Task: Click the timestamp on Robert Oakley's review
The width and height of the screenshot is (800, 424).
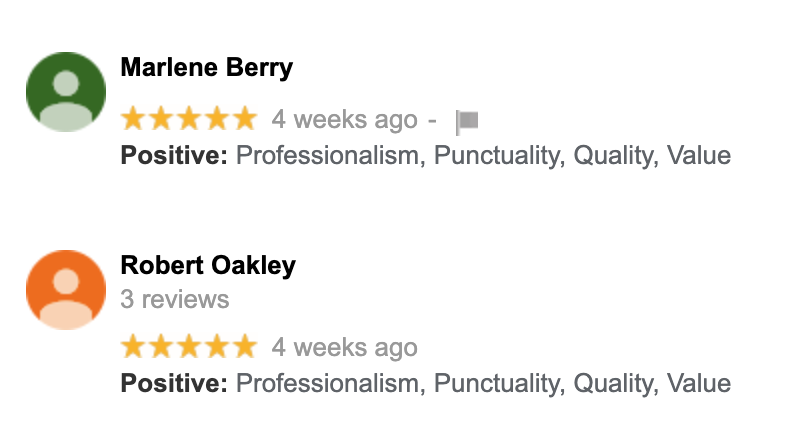Action: click(x=344, y=348)
